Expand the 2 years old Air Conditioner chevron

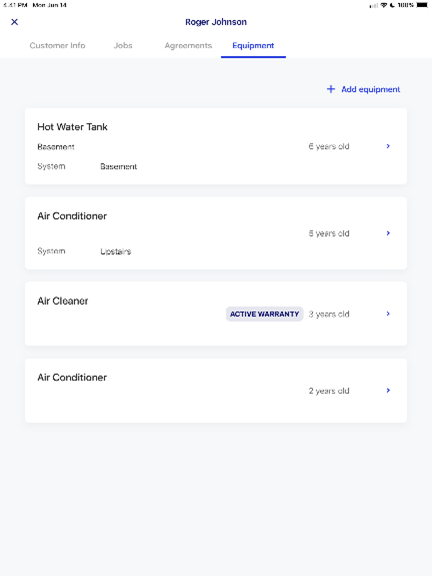click(388, 390)
